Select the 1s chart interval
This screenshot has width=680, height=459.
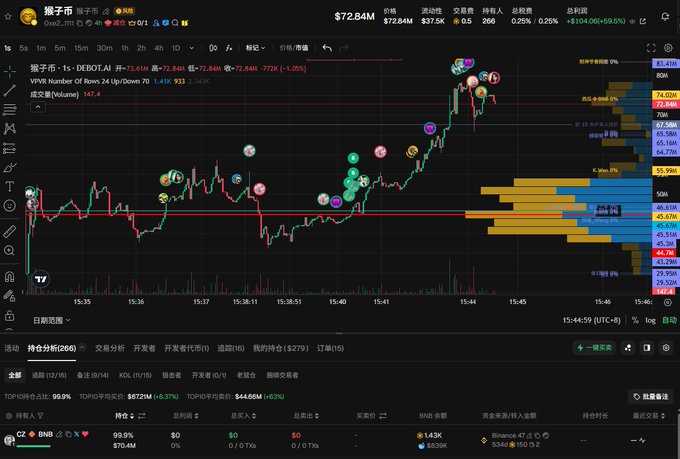pos(7,48)
